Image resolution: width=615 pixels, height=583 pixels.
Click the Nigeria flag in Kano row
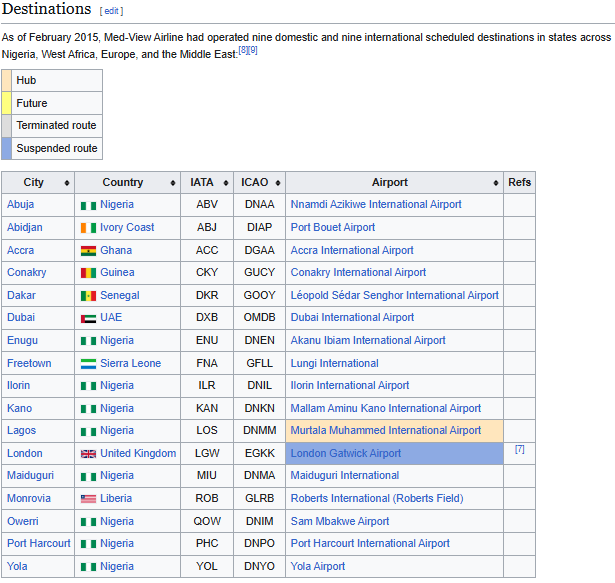88,409
